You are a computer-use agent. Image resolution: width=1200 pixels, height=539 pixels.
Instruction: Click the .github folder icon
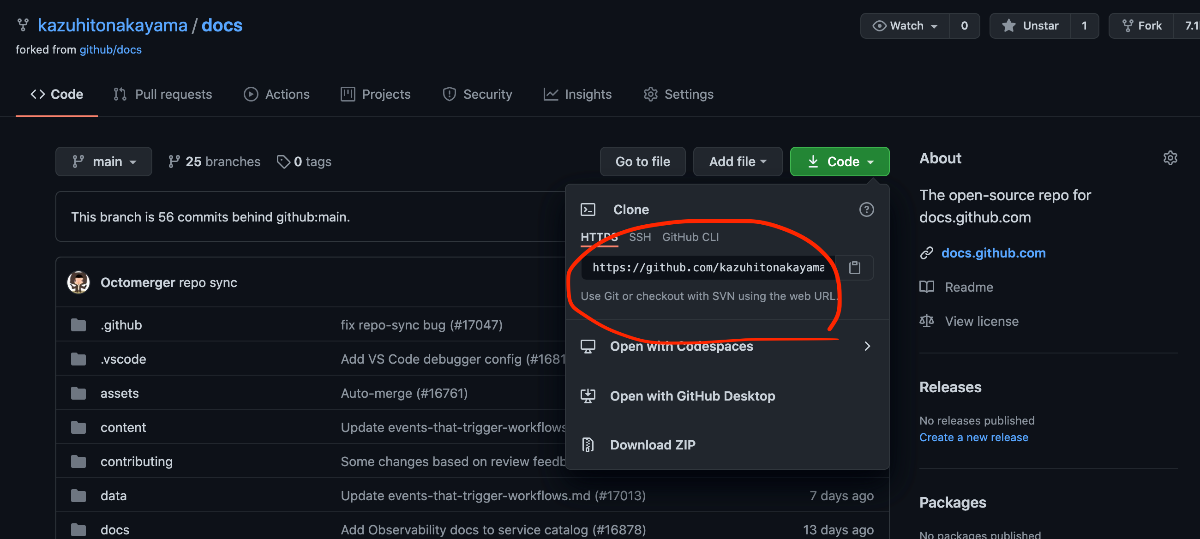coord(79,325)
